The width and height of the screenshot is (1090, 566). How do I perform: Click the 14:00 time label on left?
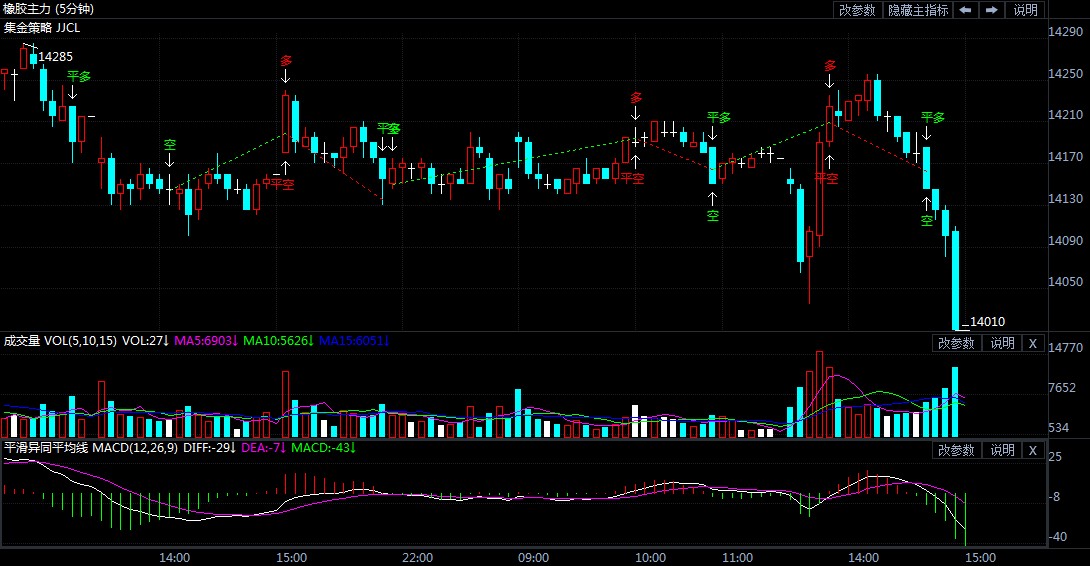pos(174,558)
